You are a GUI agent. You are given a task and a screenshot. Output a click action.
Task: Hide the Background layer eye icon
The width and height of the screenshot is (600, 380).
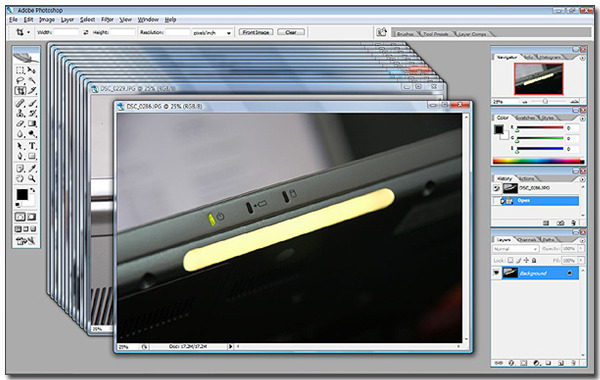[x=497, y=272]
